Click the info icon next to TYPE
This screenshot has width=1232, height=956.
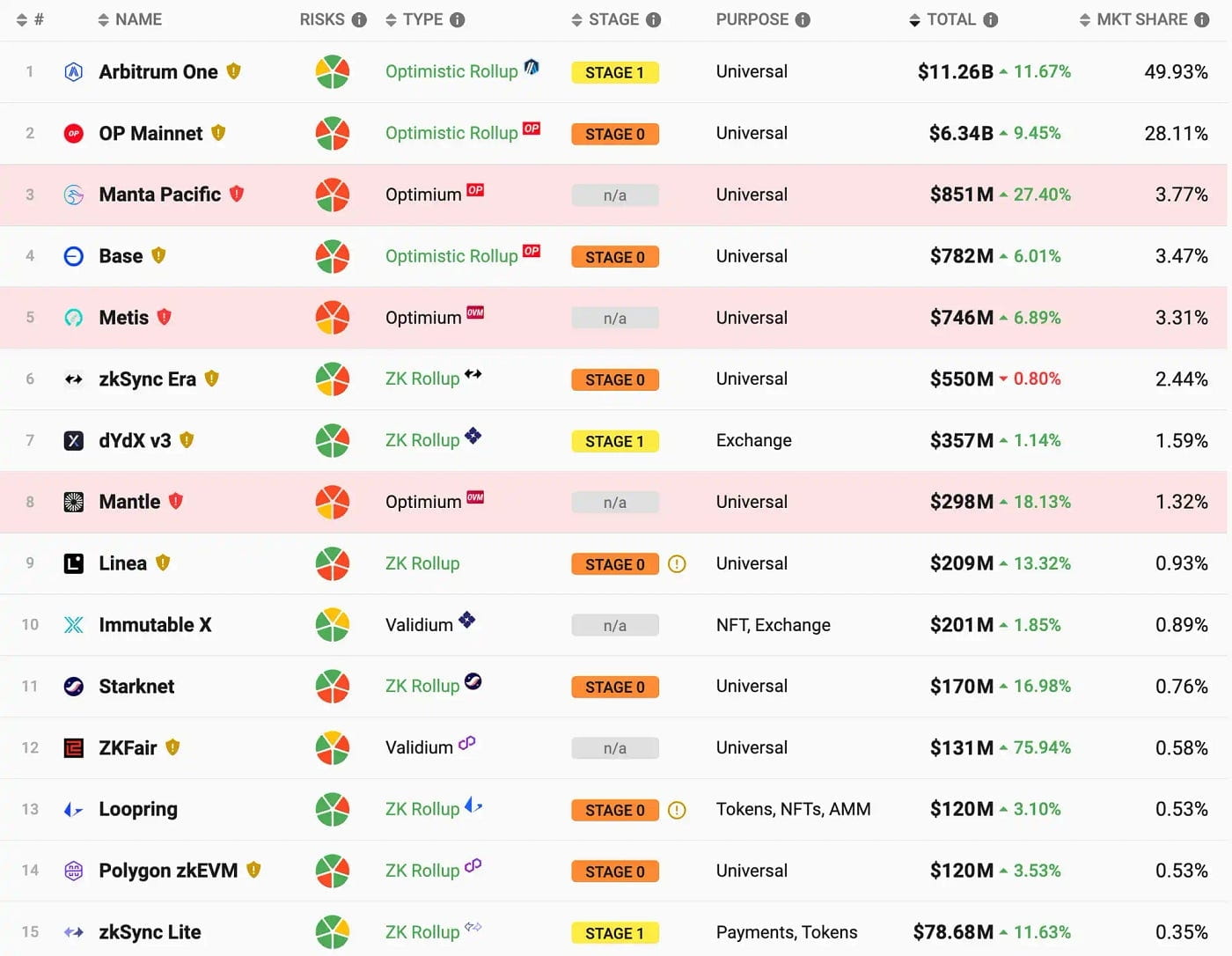pos(457,20)
